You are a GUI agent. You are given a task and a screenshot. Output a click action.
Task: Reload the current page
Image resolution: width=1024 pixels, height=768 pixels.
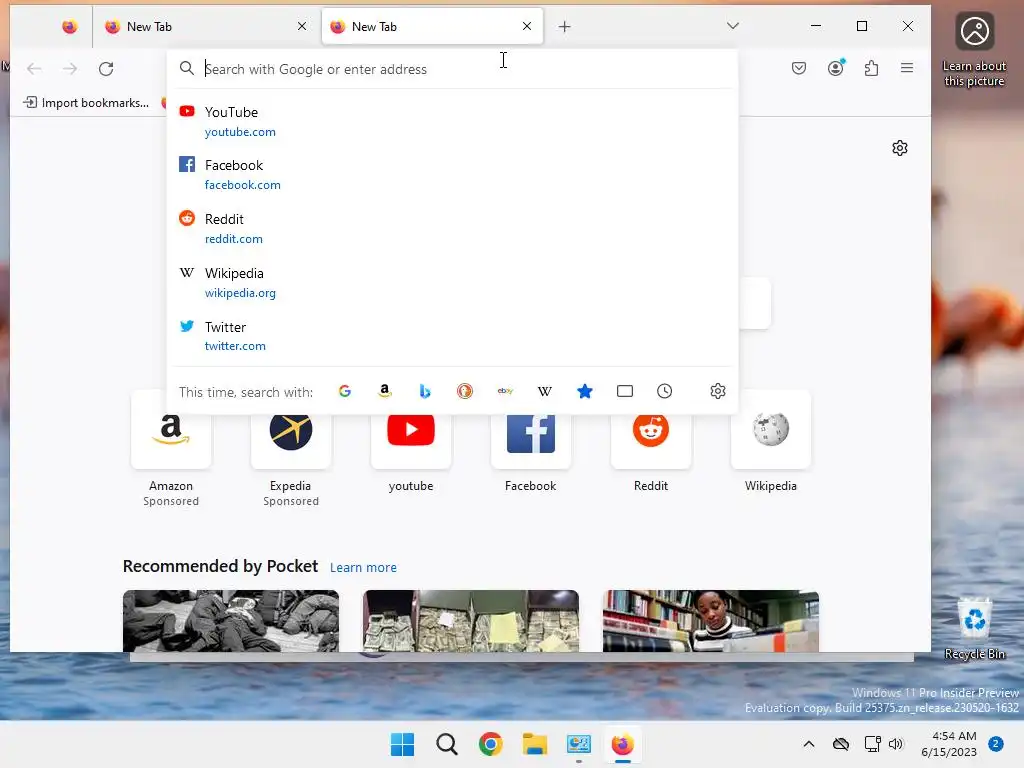tap(106, 69)
